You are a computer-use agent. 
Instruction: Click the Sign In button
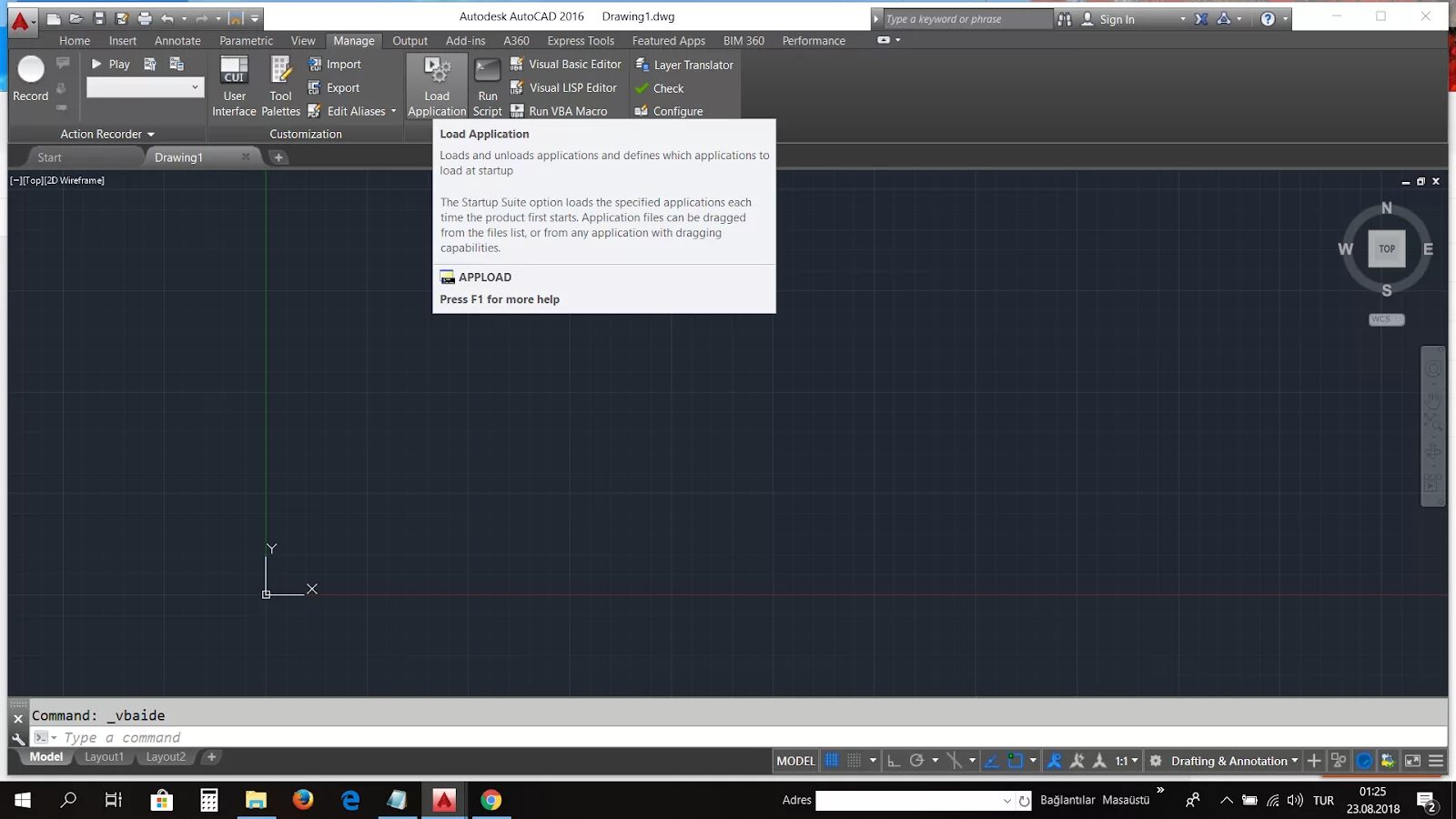(x=1107, y=19)
